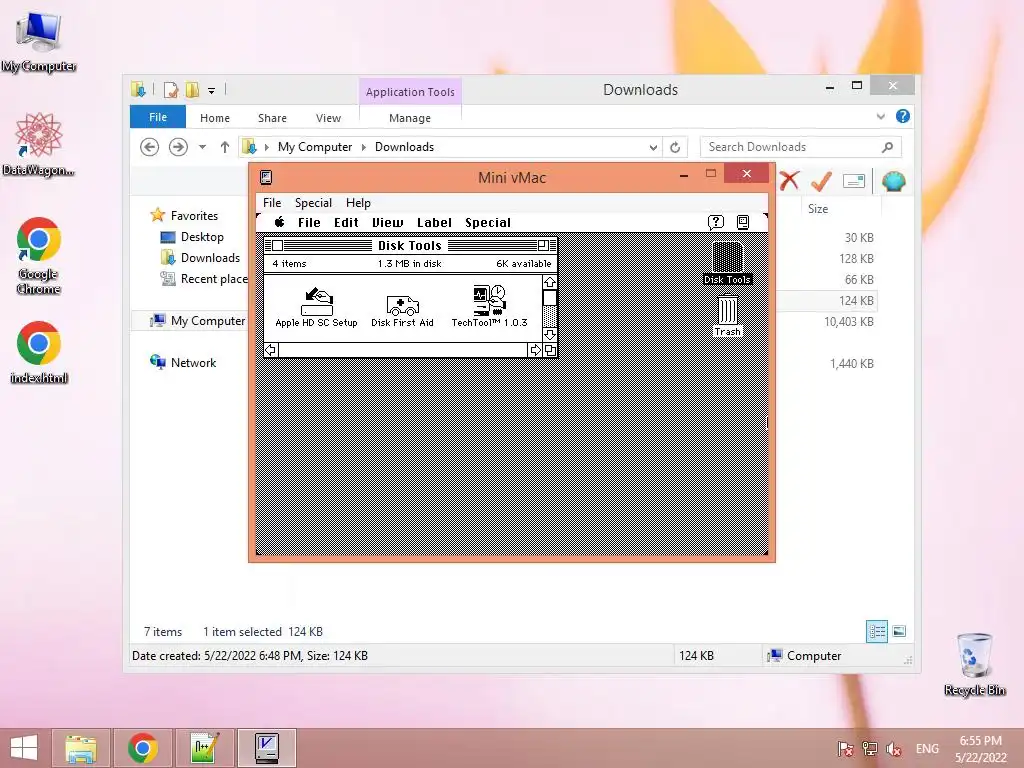This screenshot has width=1024, height=768.
Task: Open Explorer help question mark
Action: pos(903,116)
